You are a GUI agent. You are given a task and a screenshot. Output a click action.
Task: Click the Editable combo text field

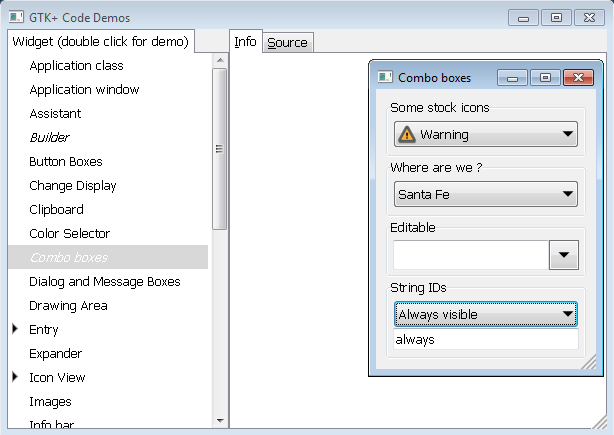tap(471, 255)
